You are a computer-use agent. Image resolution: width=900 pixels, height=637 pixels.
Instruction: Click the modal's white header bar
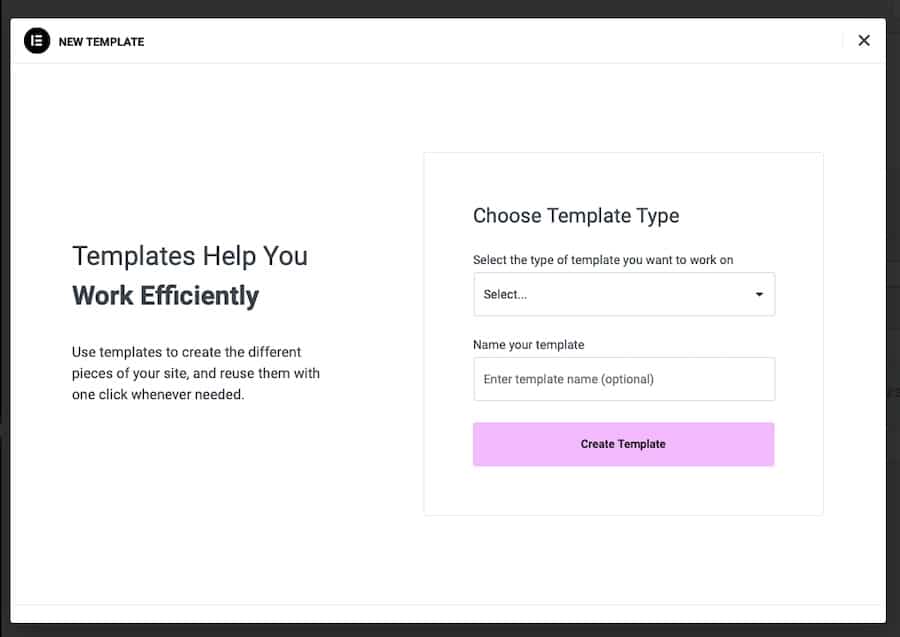coord(450,41)
